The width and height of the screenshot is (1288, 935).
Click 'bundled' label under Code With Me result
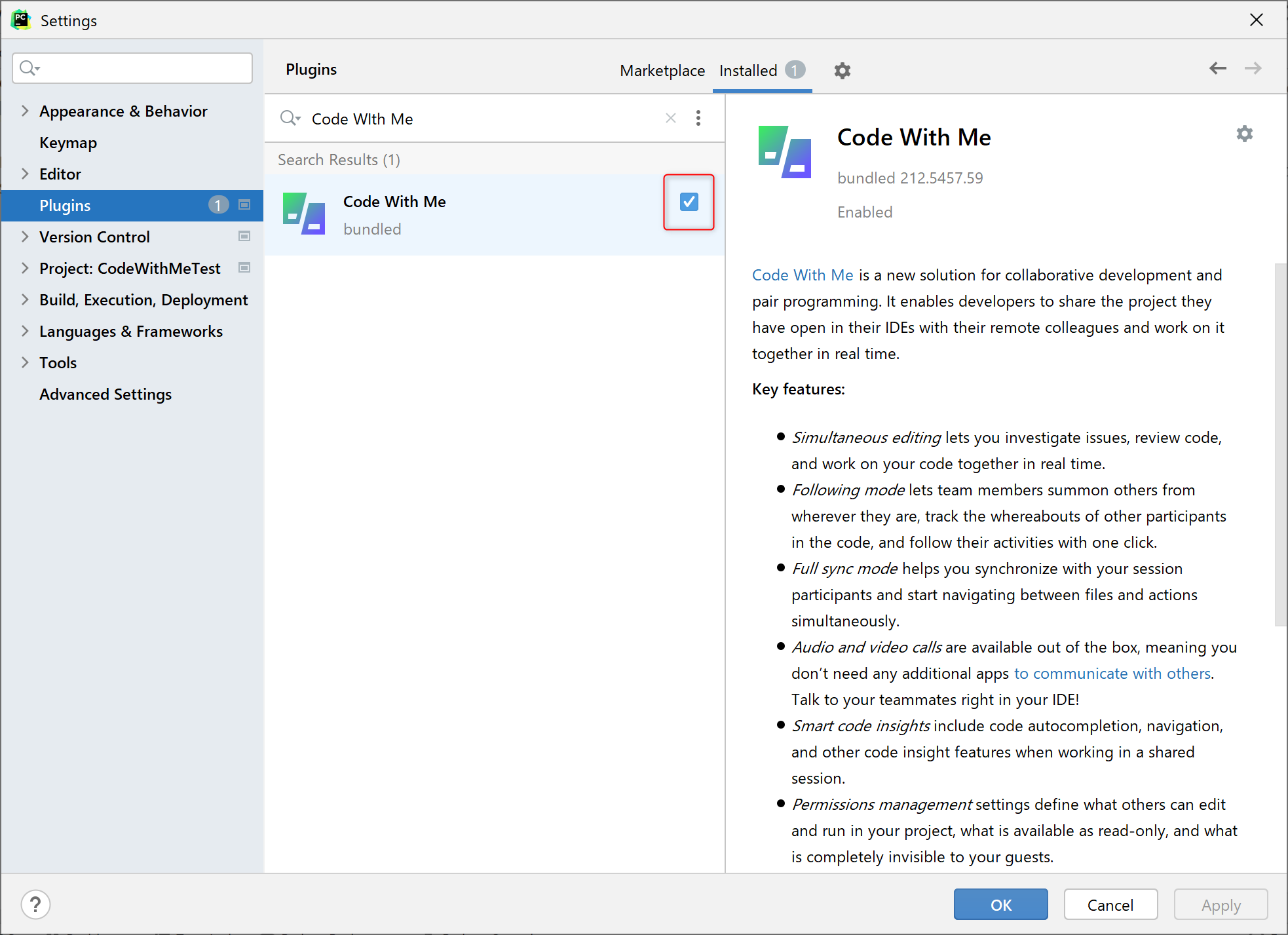[x=372, y=229]
